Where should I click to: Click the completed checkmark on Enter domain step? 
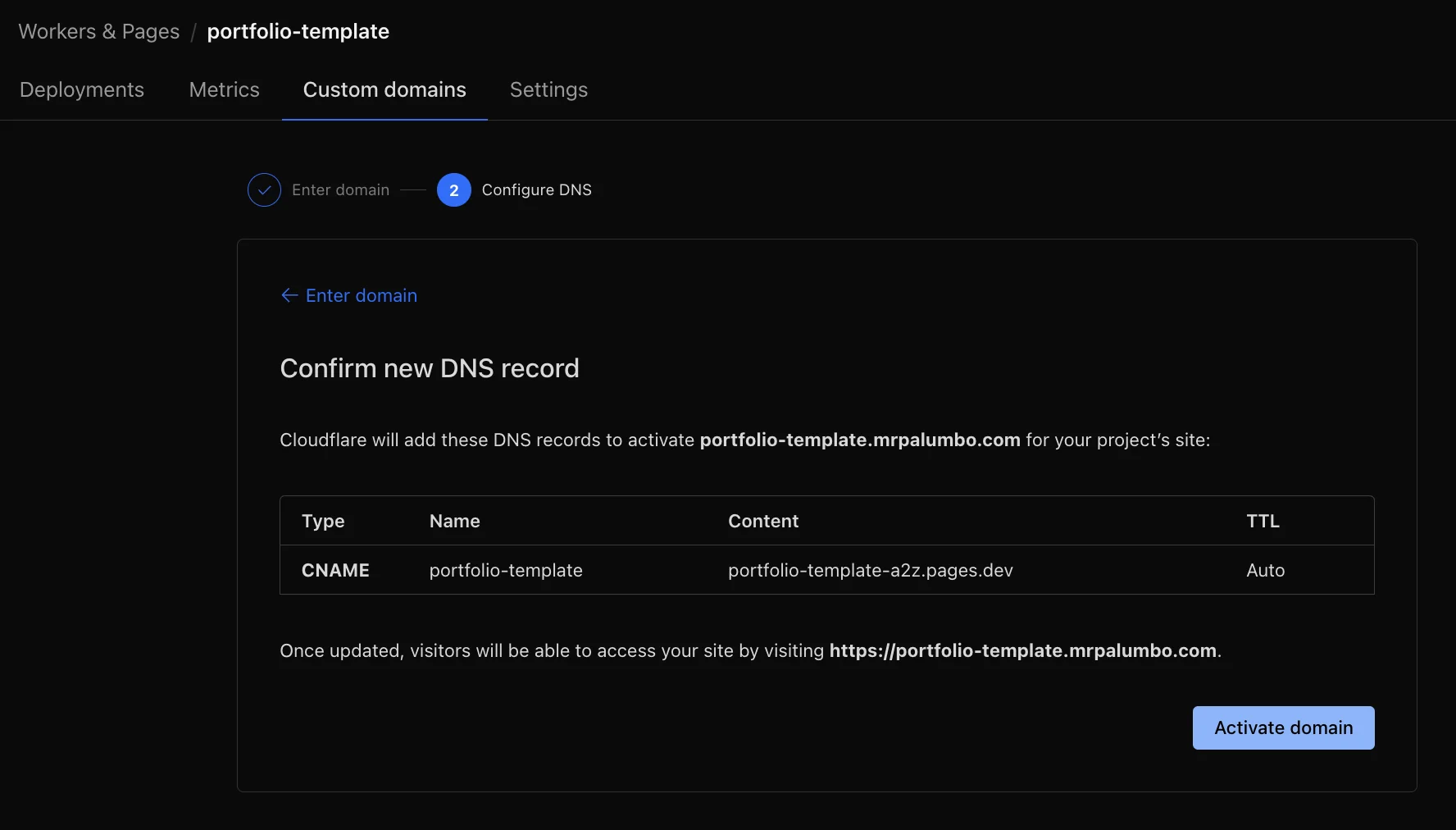(x=263, y=189)
